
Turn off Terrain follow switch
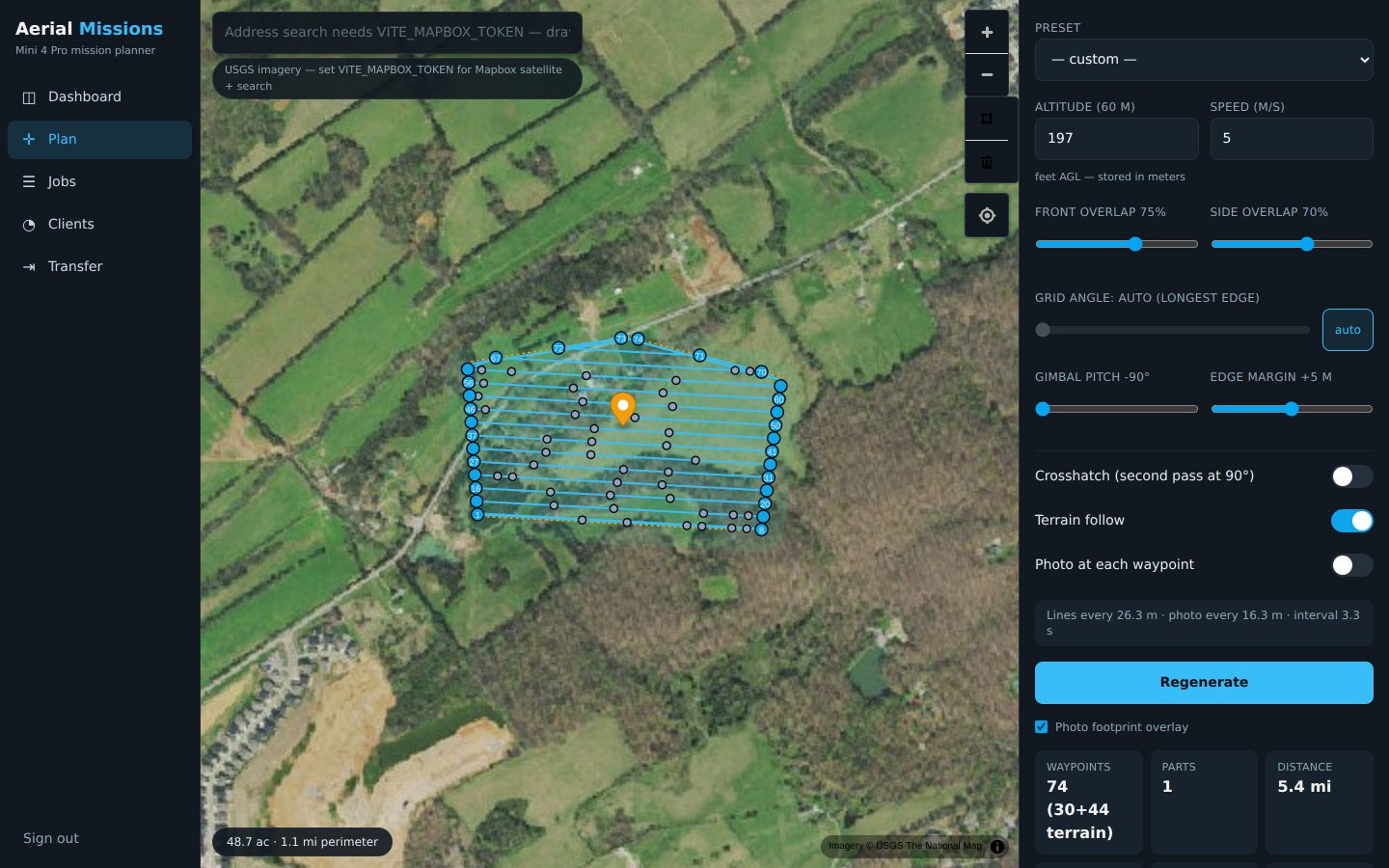pyautogui.click(x=1351, y=521)
